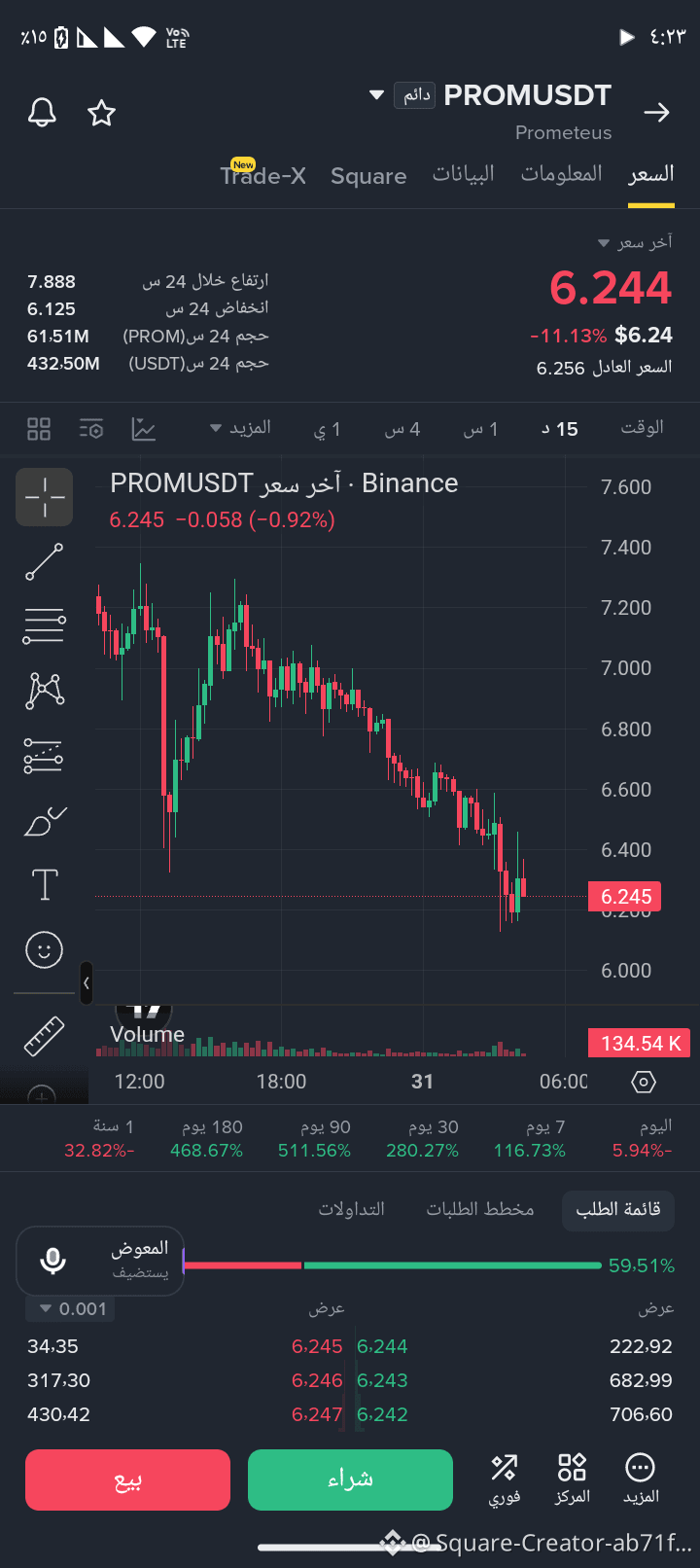View today's -5.94% performance
Image resolution: width=700 pixels, height=1568 pixels.
(x=643, y=1138)
